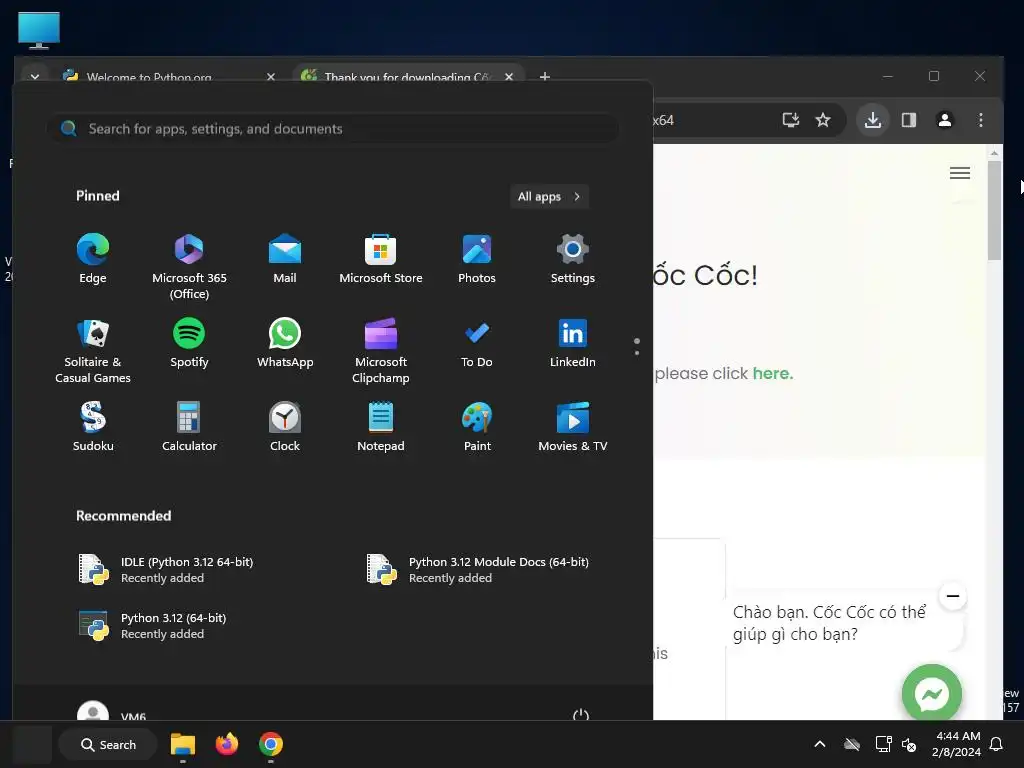The height and width of the screenshot is (768, 1024).
Task: Bookmark this page with star icon
Action: (x=823, y=120)
